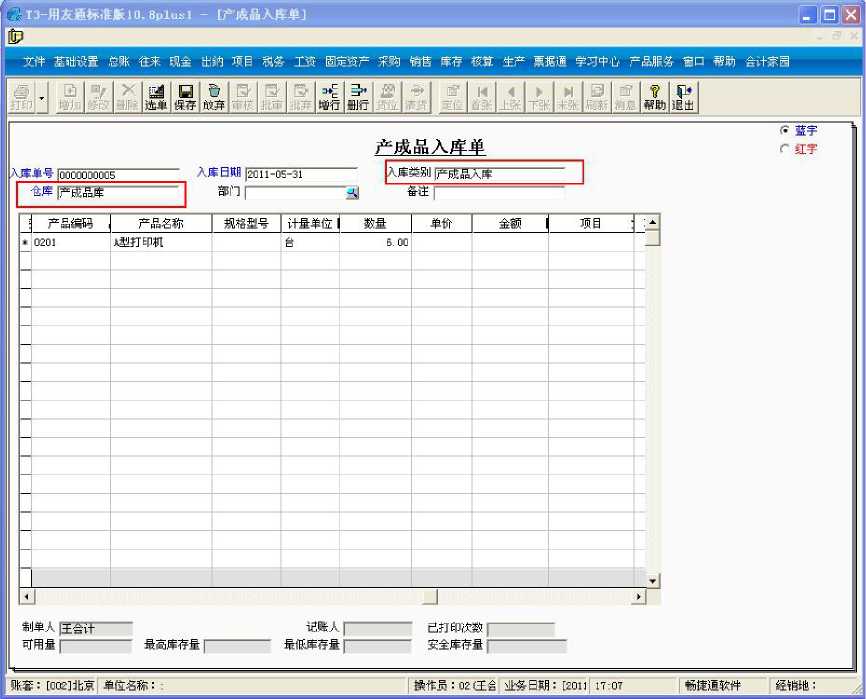The width and height of the screenshot is (866, 699).
Task: Click the 部门 input field
Action: (x=295, y=192)
